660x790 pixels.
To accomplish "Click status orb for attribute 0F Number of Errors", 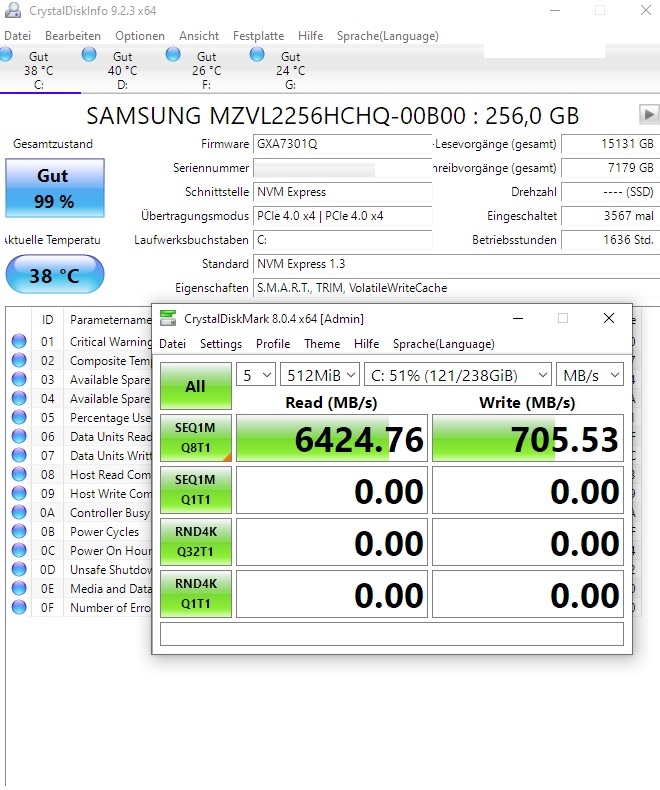I will click(19, 607).
